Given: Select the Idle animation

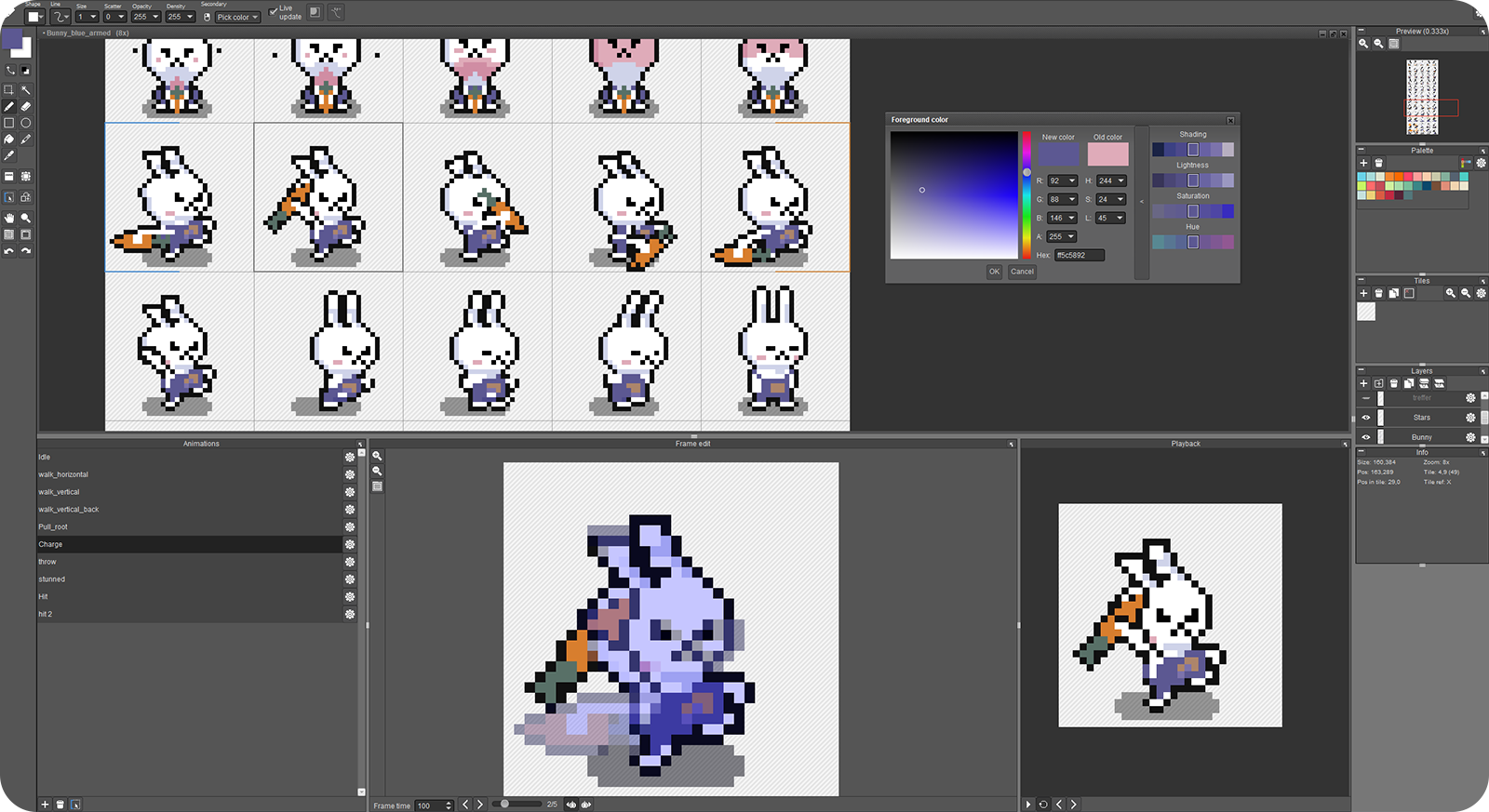Looking at the screenshot, I should pyautogui.click(x=190, y=457).
